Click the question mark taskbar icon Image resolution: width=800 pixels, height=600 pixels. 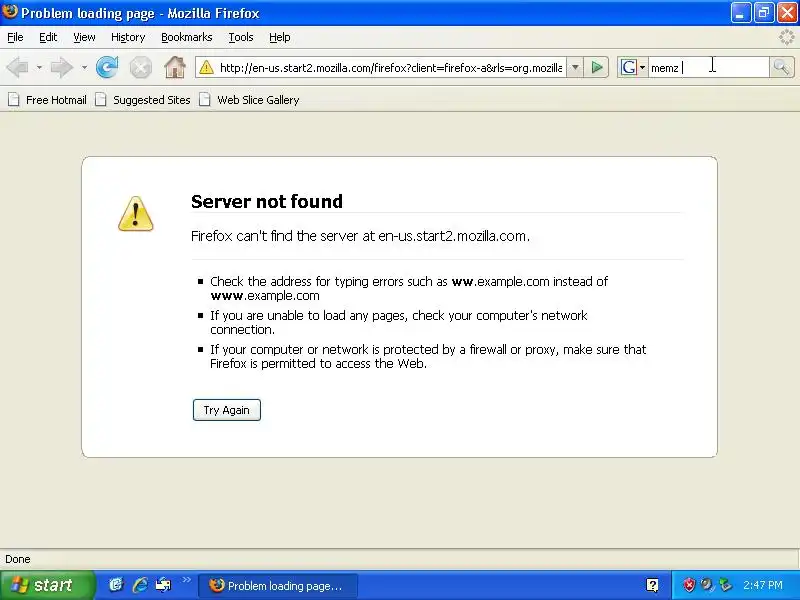tap(652, 585)
